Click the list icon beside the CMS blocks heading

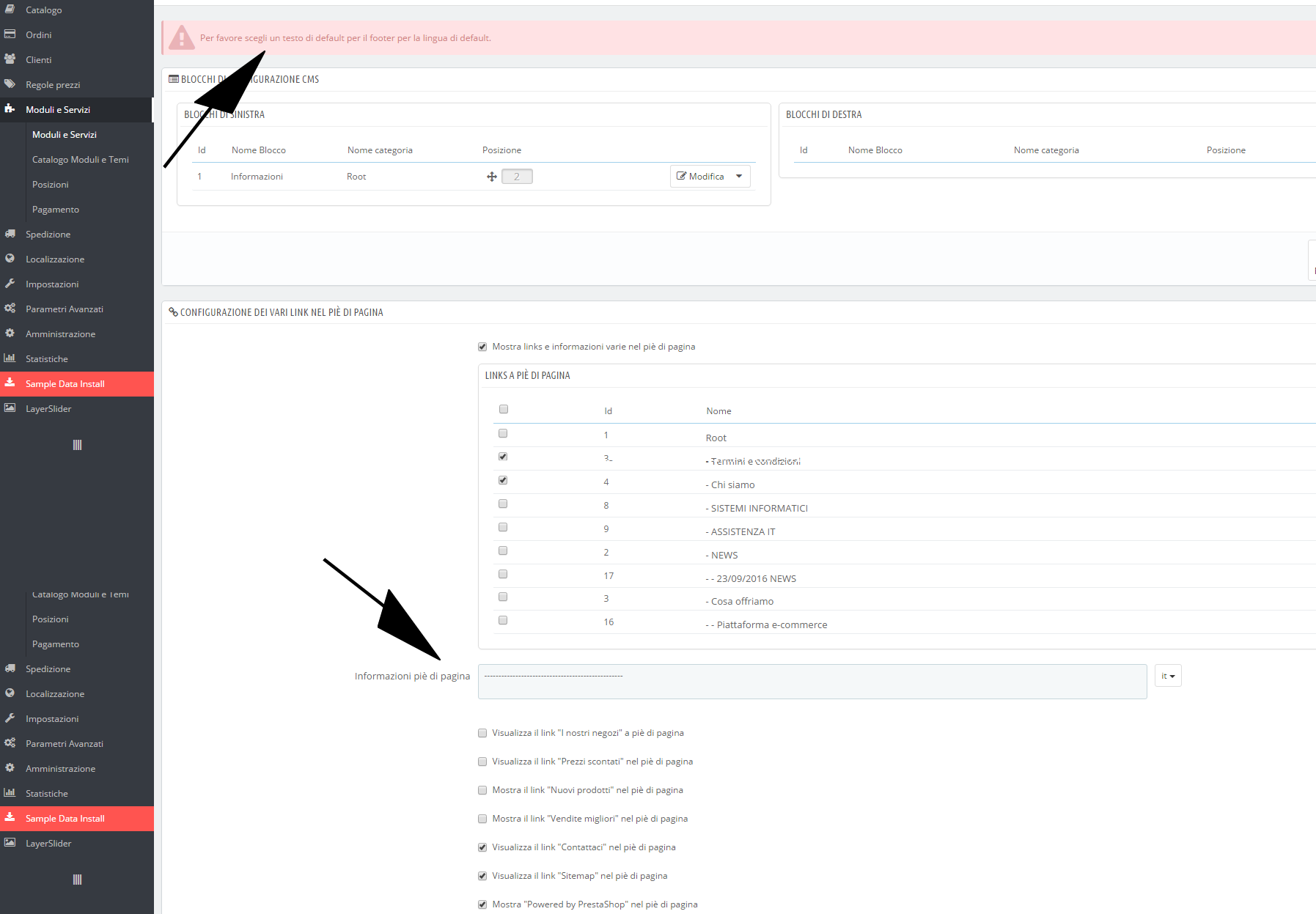(x=174, y=79)
